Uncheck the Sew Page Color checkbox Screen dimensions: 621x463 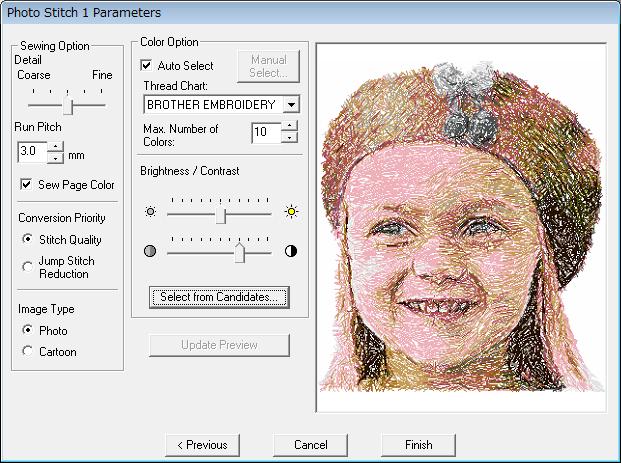(x=26, y=184)
